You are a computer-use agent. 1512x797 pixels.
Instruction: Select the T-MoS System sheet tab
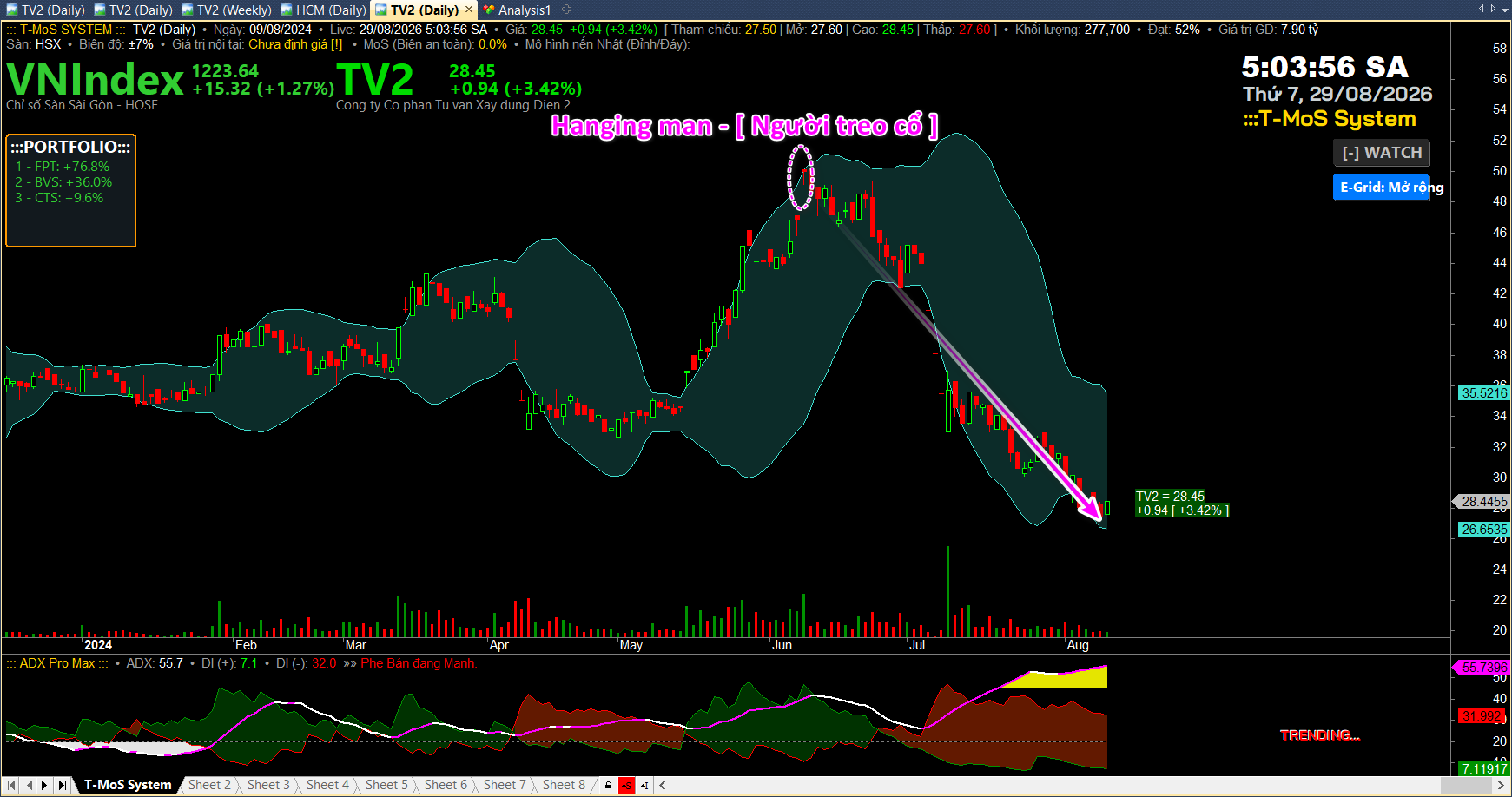pos(128,785)
